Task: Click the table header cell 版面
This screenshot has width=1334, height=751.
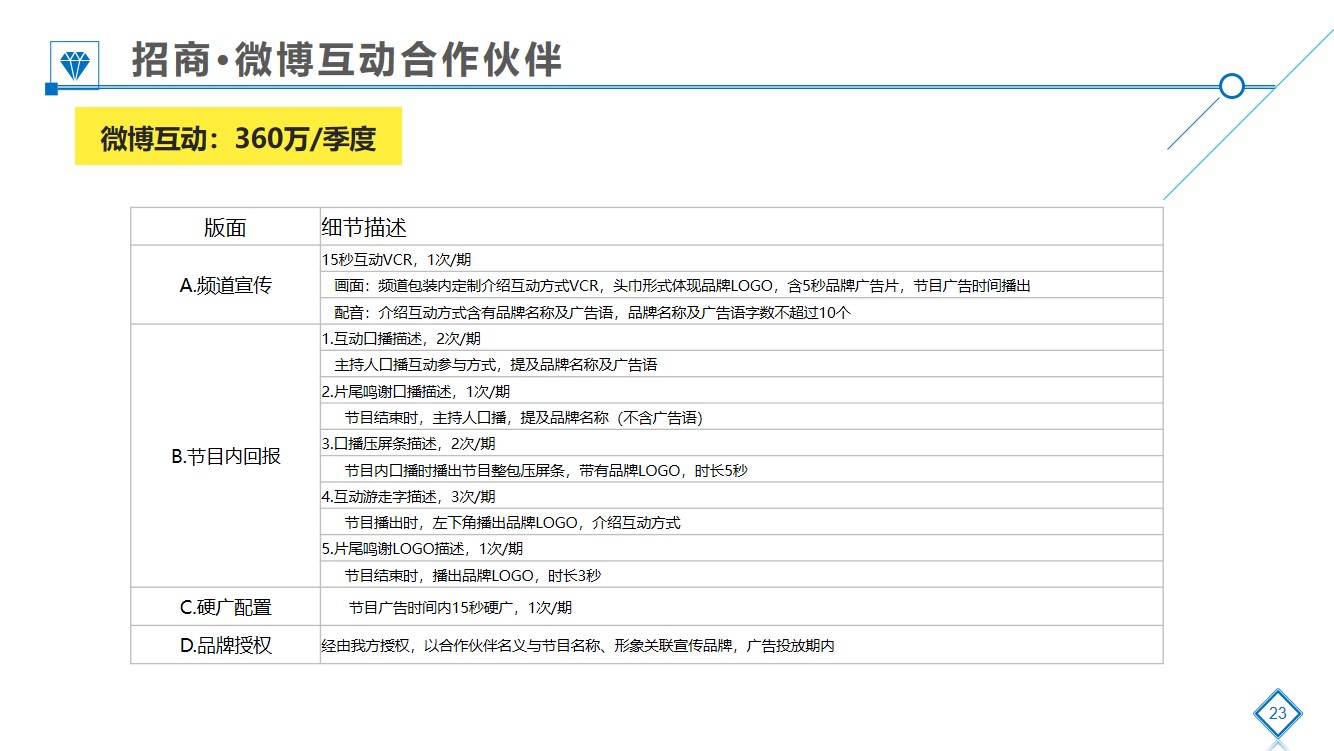Action: tap(225, 227)
